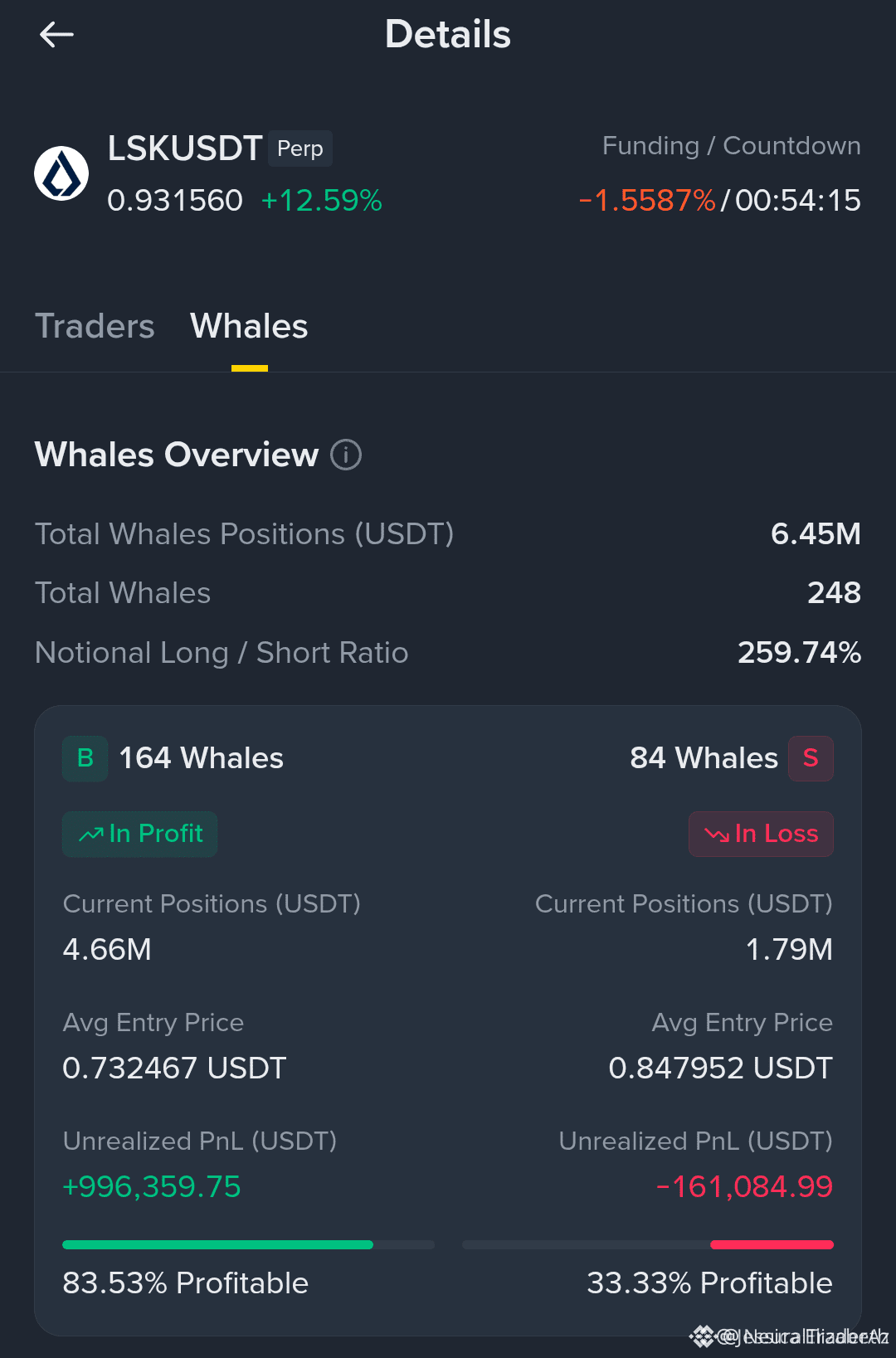Select the +996,359.75 unrealized PnL value
Viewport: 896px width, 1358px height.
click(x=152, y=1187)
